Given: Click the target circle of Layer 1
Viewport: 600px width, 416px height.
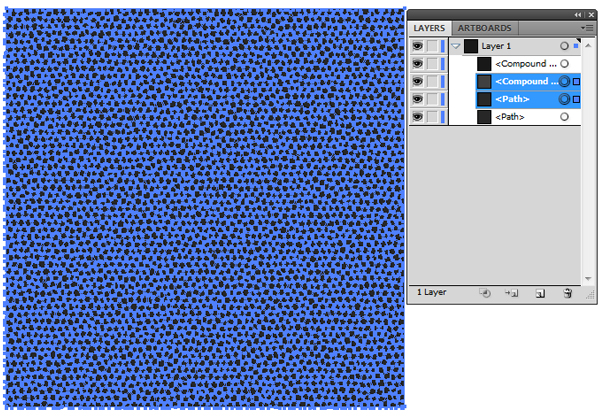Looking at the screenshot, I should coord(564,46).
